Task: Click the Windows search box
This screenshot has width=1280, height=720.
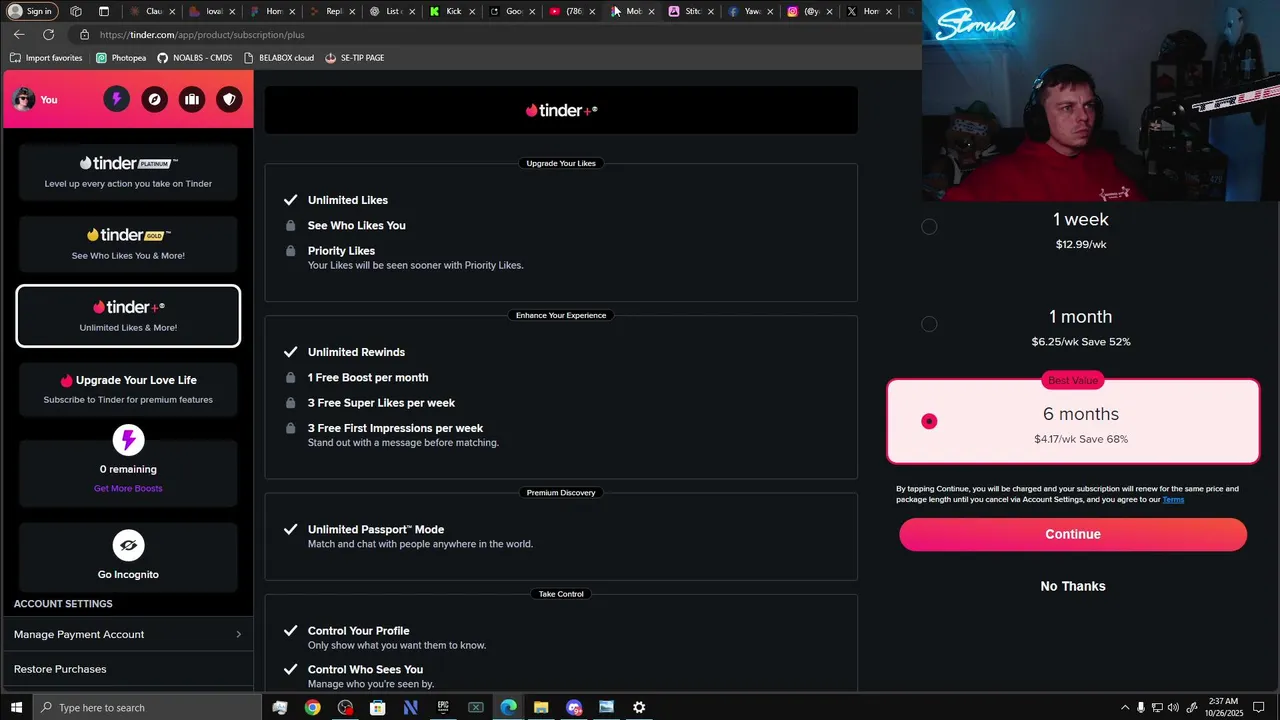Action: coord(148,707)
